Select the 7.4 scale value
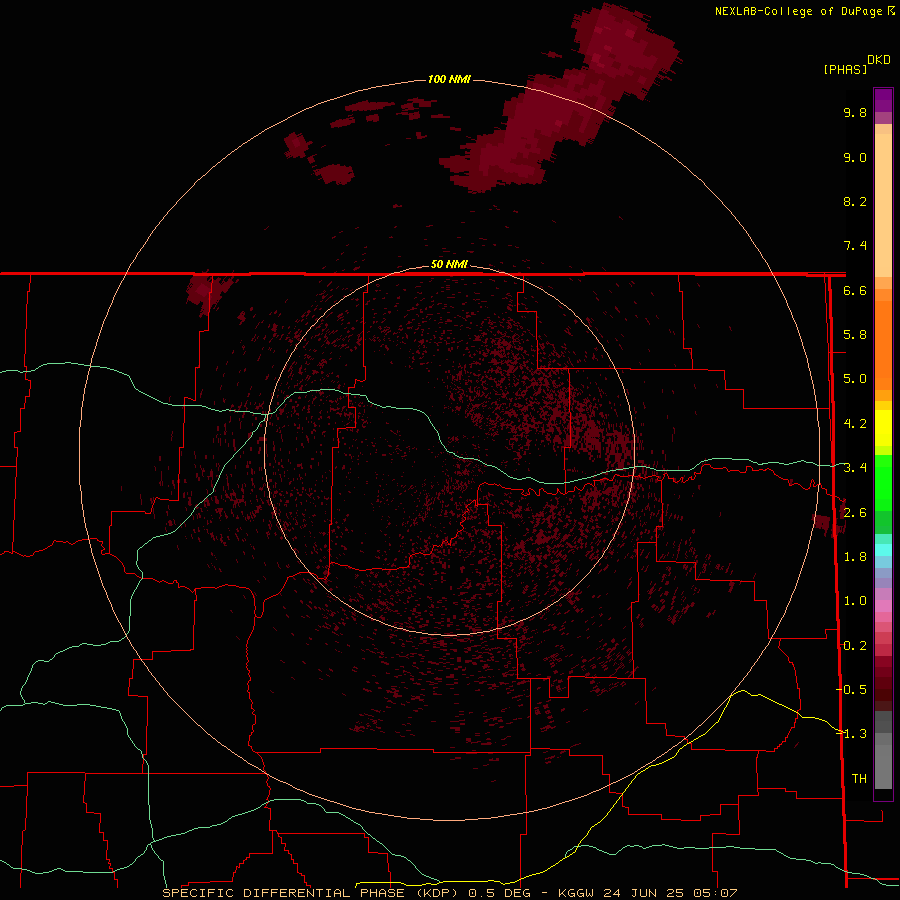This screenshot has height=900, width=900. (x=855, y=246)
